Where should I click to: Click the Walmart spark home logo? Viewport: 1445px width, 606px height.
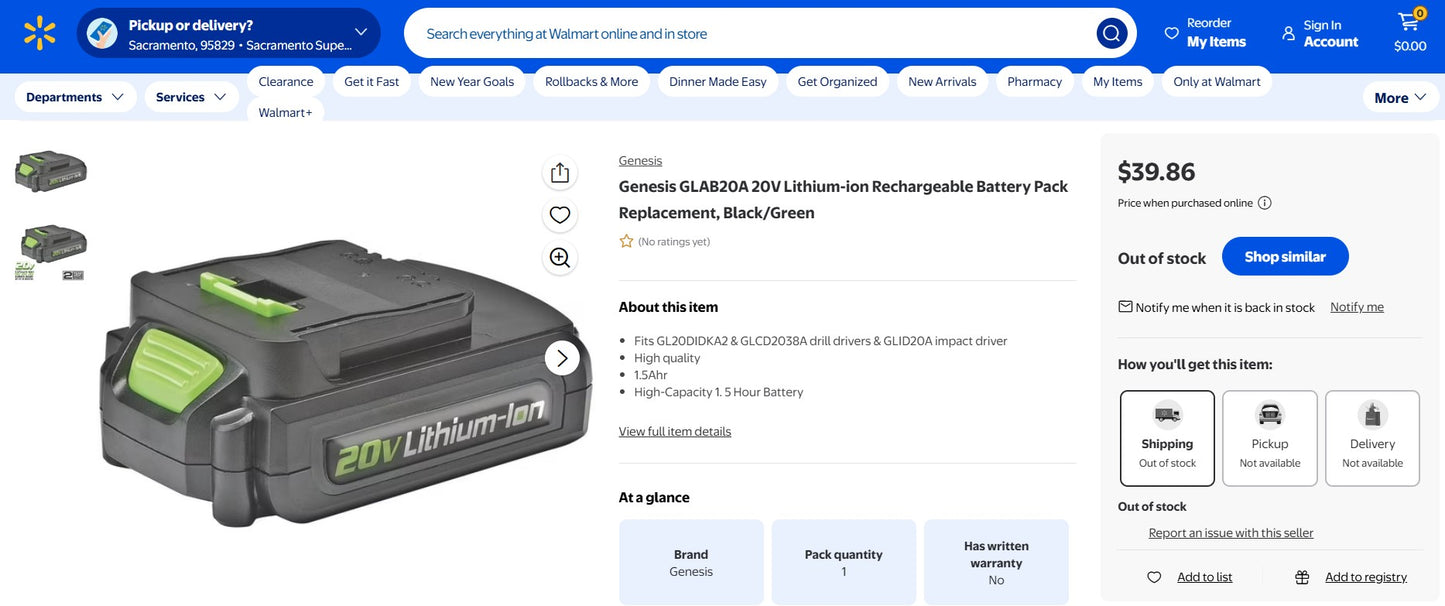(x=40, y=33)
